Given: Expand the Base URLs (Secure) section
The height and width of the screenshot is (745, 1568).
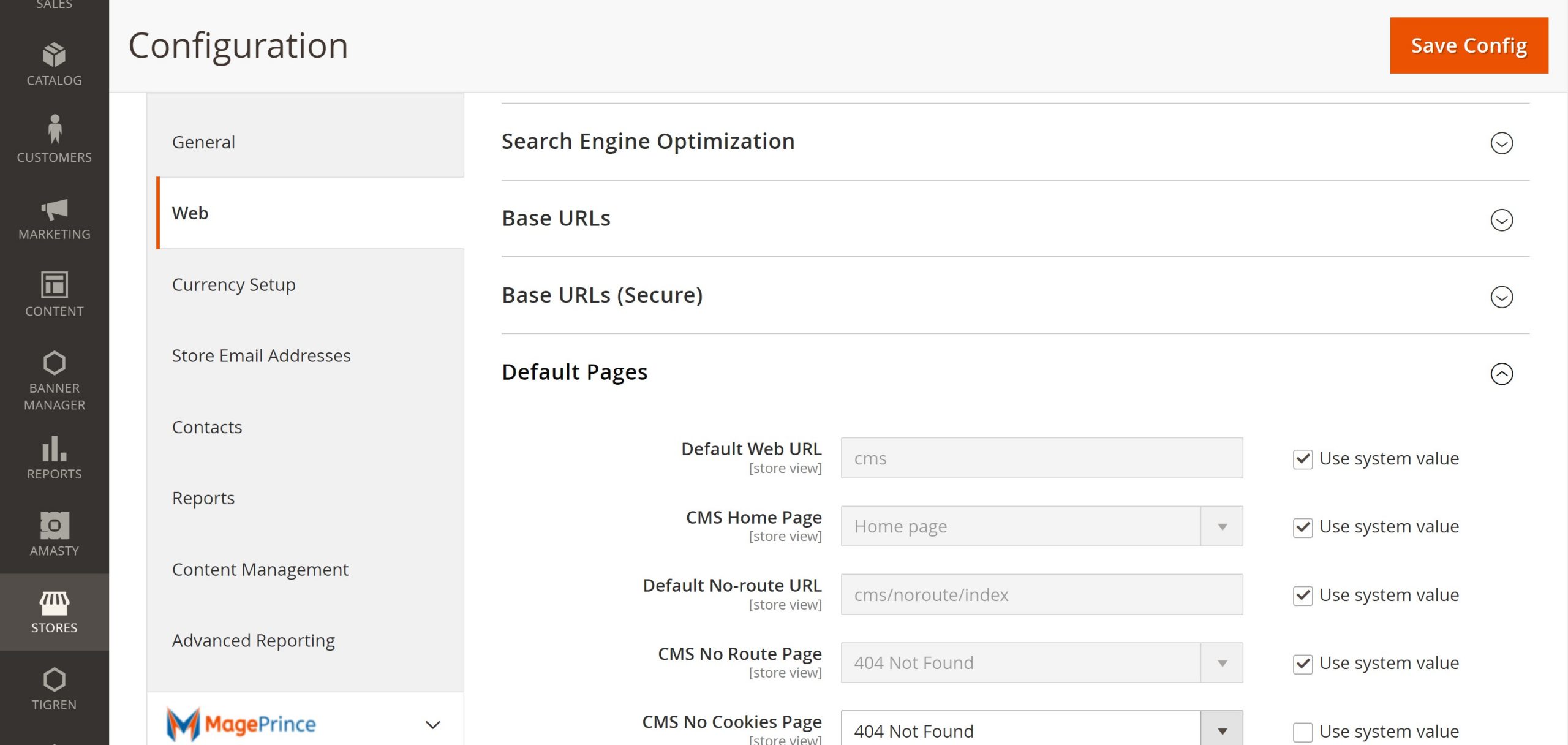Looking at the screenshot, I should click(1501, 297).
